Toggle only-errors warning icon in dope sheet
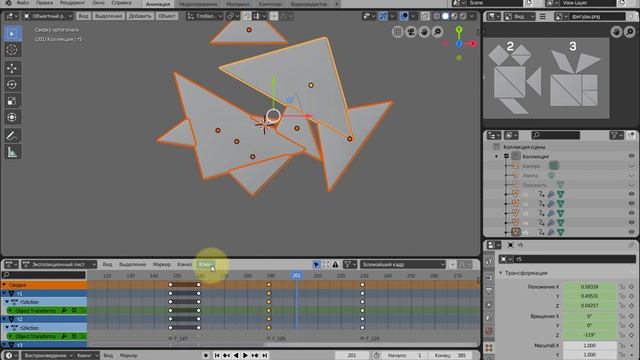 pyautogui.click(x=336, y=264)
